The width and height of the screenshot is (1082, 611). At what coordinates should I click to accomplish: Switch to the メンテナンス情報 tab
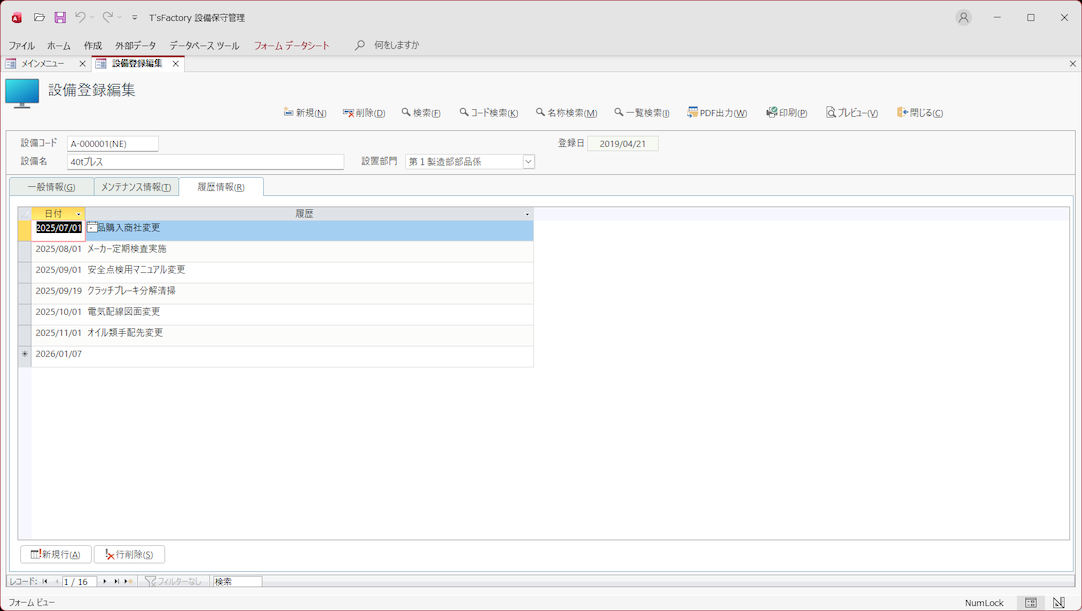tap(136, 187)
